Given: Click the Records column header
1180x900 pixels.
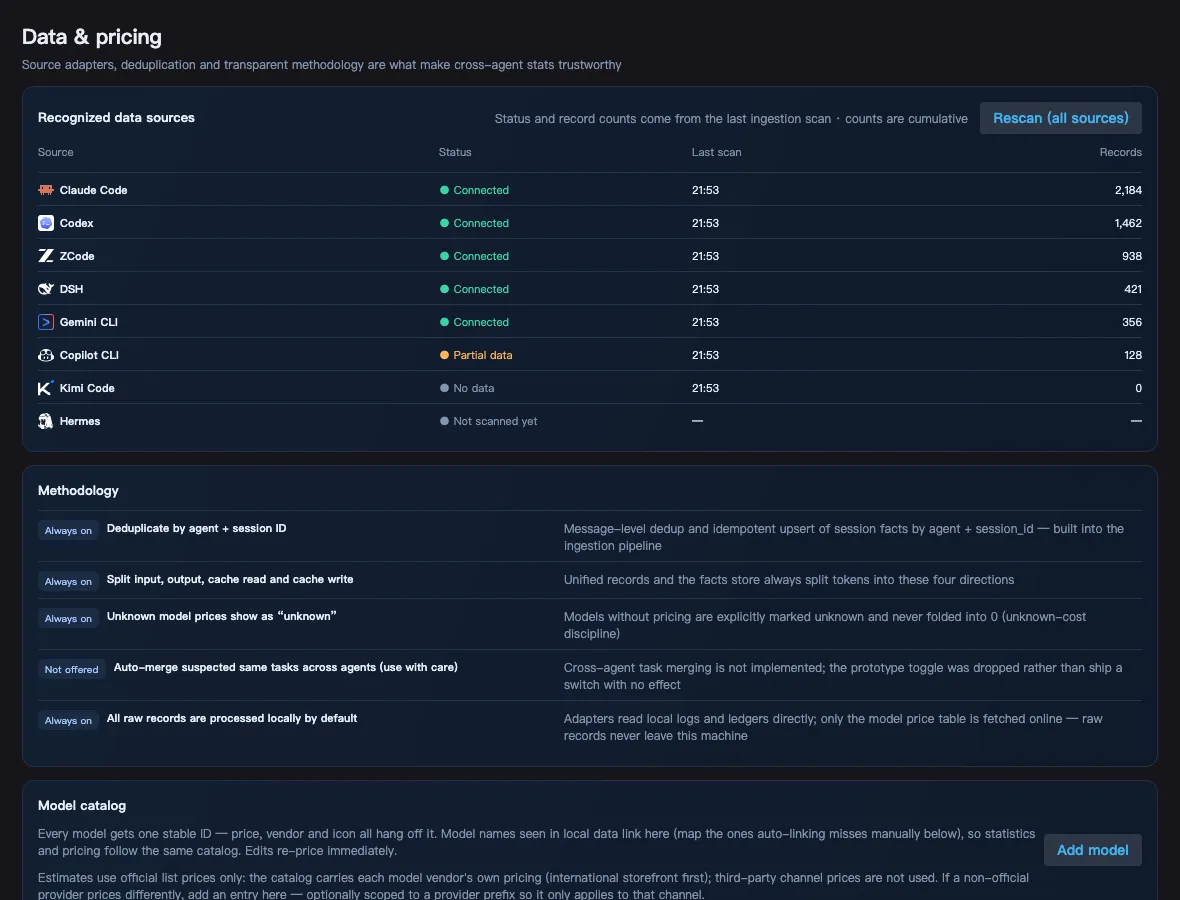Looking at the screenshot, I should tap(1121, 152).
